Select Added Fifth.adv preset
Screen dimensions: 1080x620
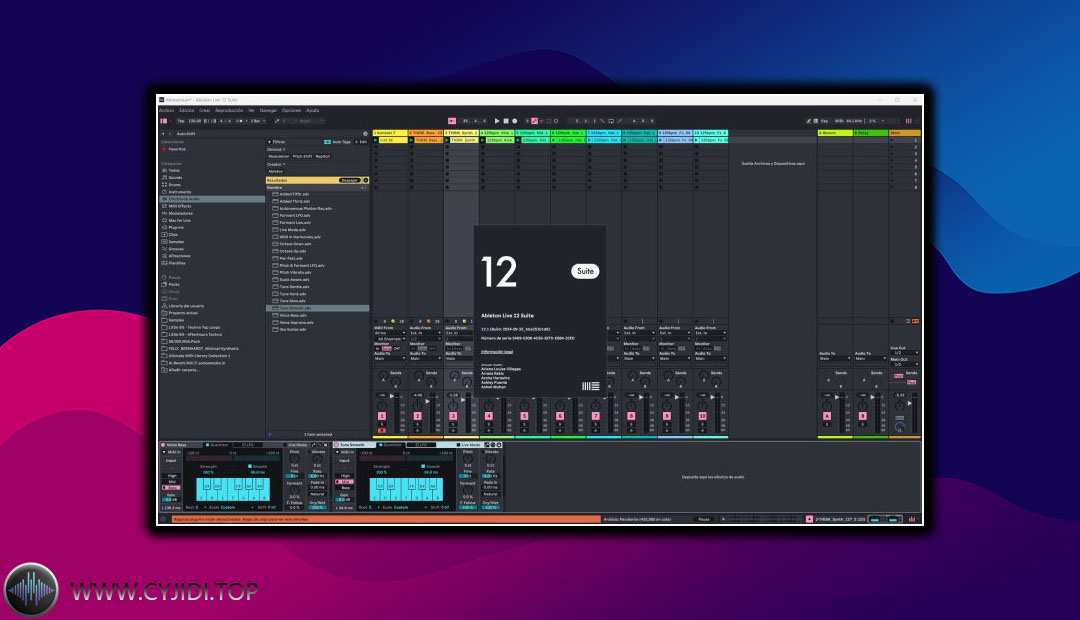[294, 194]
